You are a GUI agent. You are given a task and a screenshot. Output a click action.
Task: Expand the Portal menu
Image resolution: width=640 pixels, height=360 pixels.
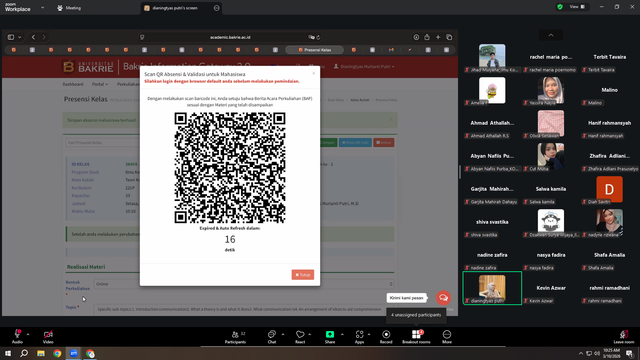pyautogui.click(x=100, y=84)
